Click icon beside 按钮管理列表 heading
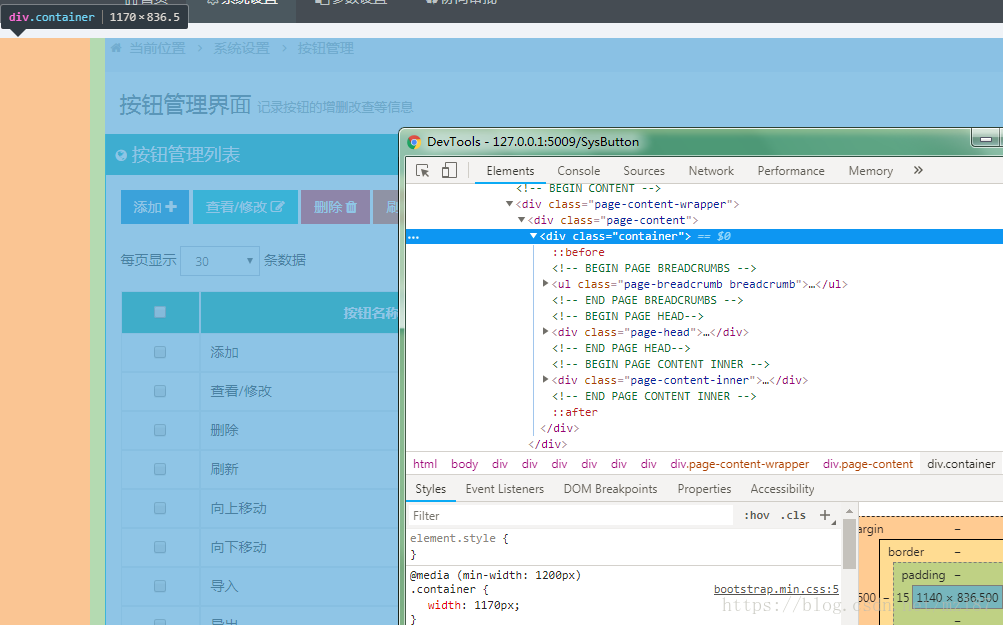Screen dimensions: 1003x625 click(x=121, y=155)
